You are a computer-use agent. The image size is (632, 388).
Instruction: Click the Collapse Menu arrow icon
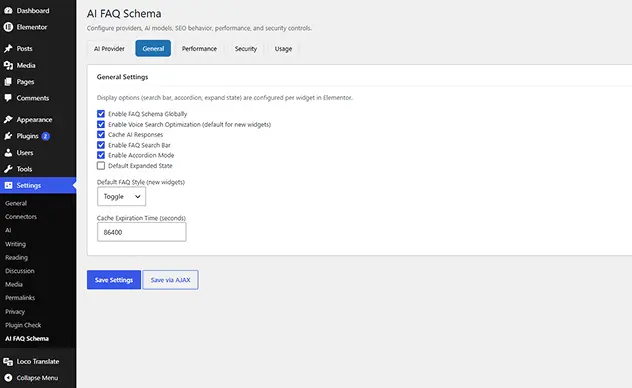pyautogui.click(x=8, y=378)
